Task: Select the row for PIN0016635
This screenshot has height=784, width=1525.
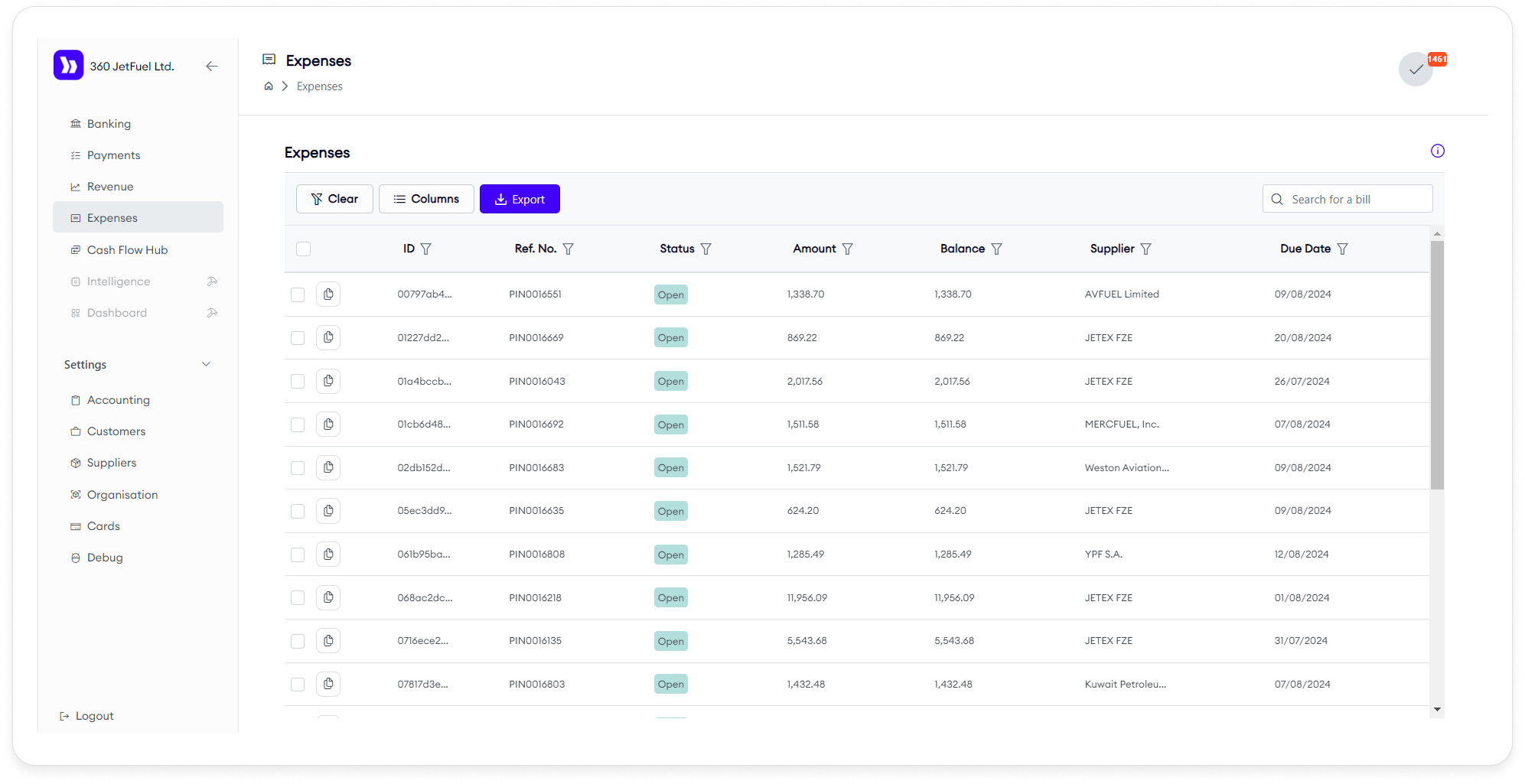Action: (298, 511)
